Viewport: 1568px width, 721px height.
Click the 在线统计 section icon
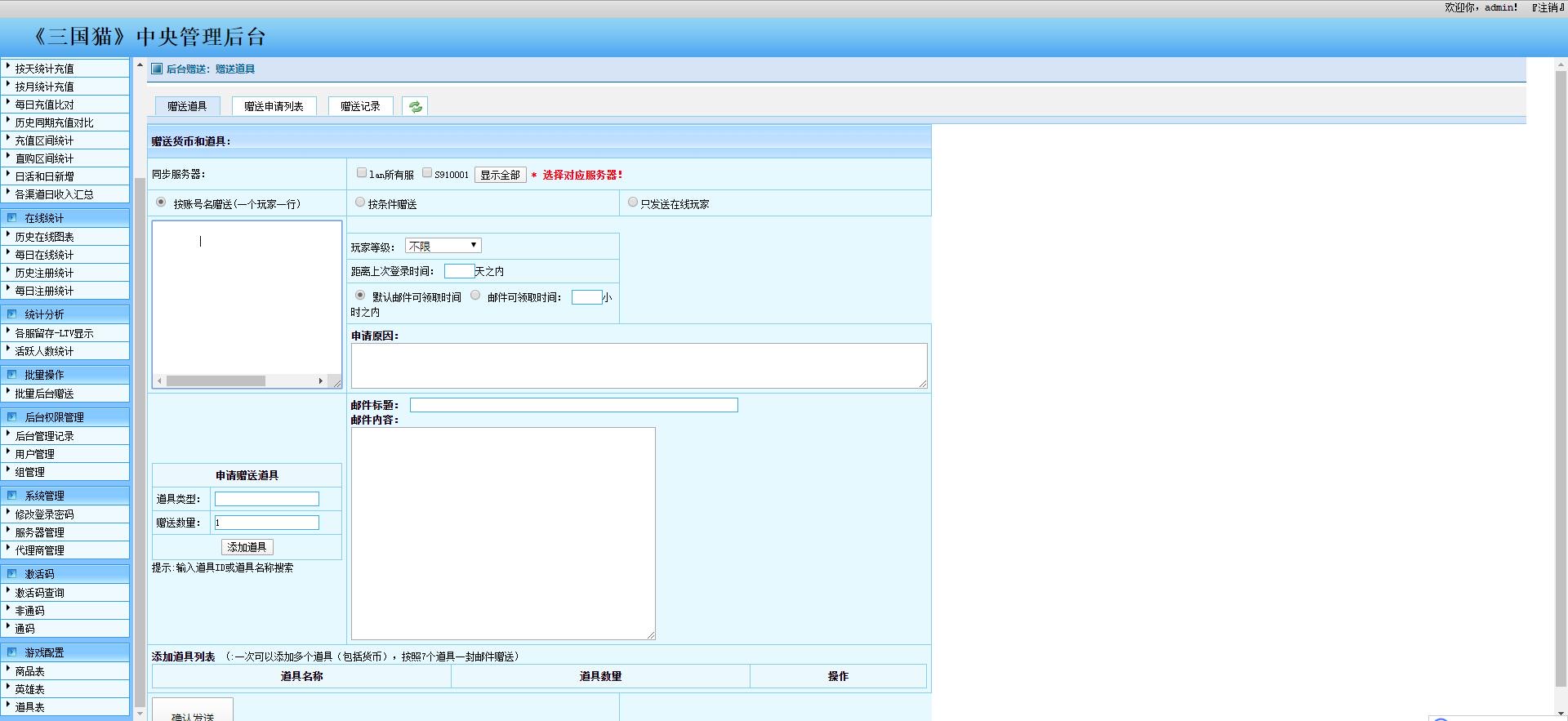12,218
